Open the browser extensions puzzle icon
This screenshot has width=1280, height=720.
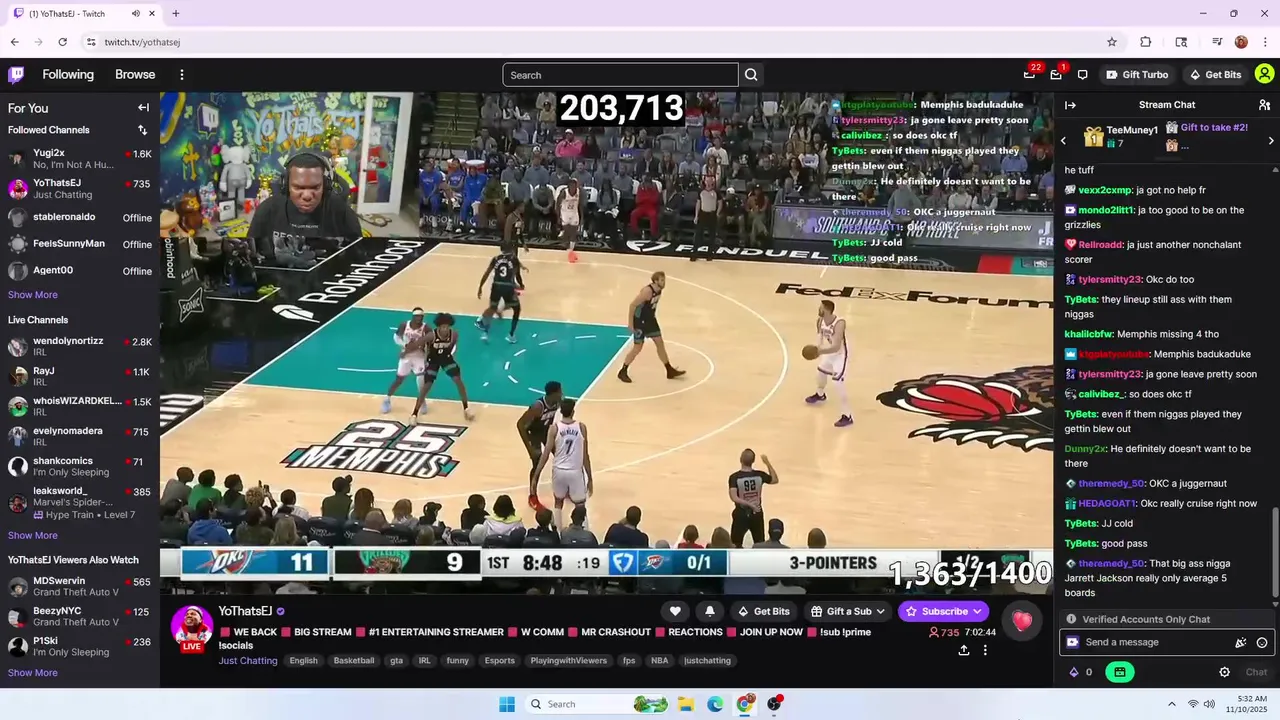tap(1146, 42)
